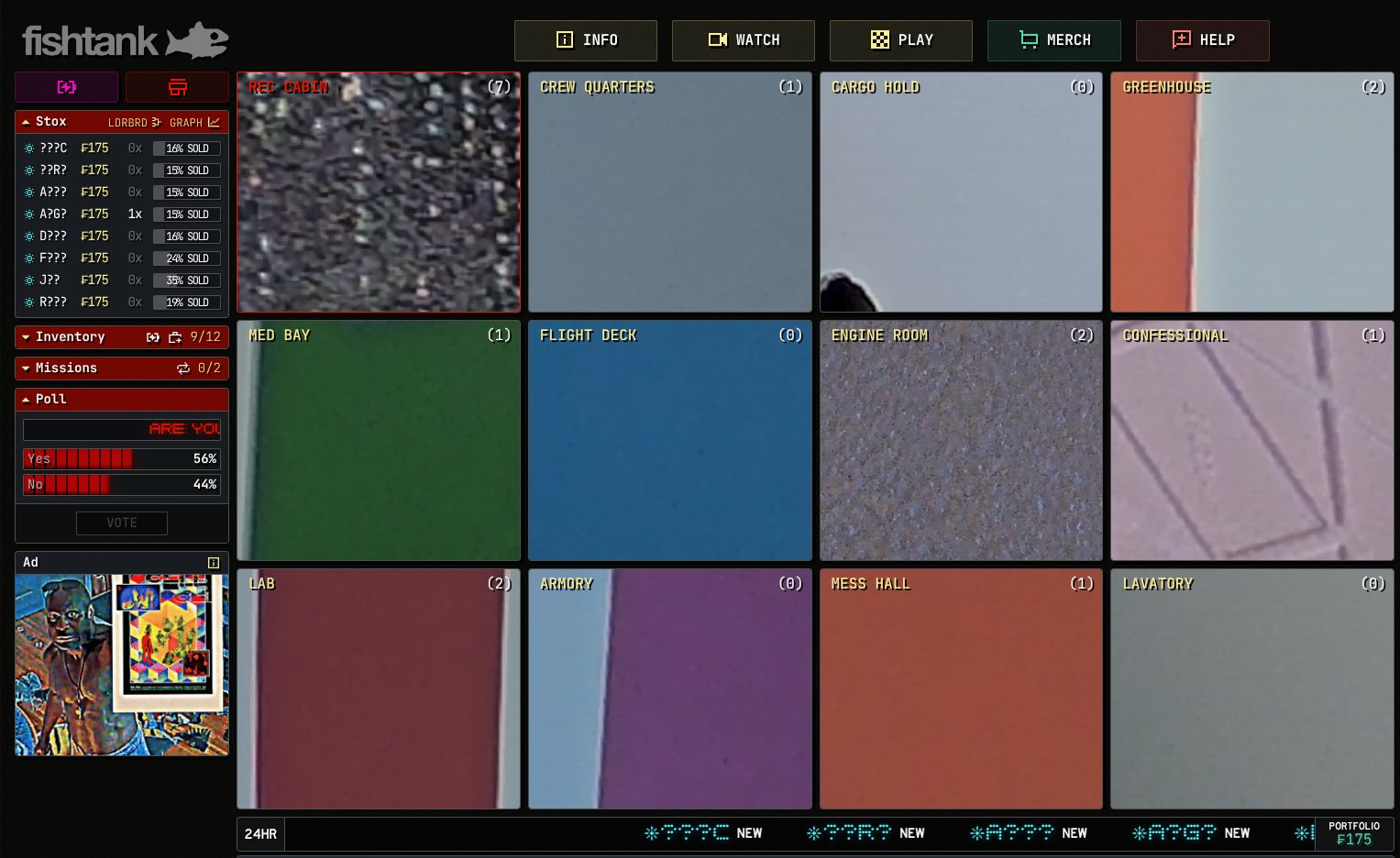Click A?G? NEW in the ticker
Screen dimensions: 1400x858
pos(1191,833)
